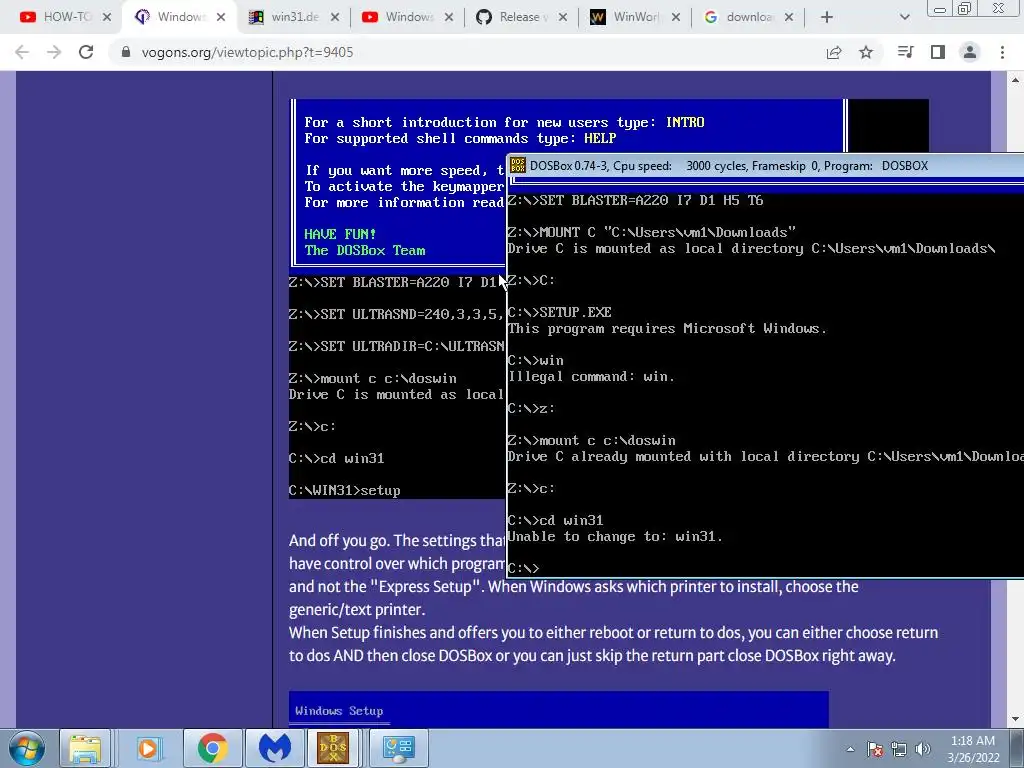
Task: Close the active vogons Windows tab
Action: (221, 17)
